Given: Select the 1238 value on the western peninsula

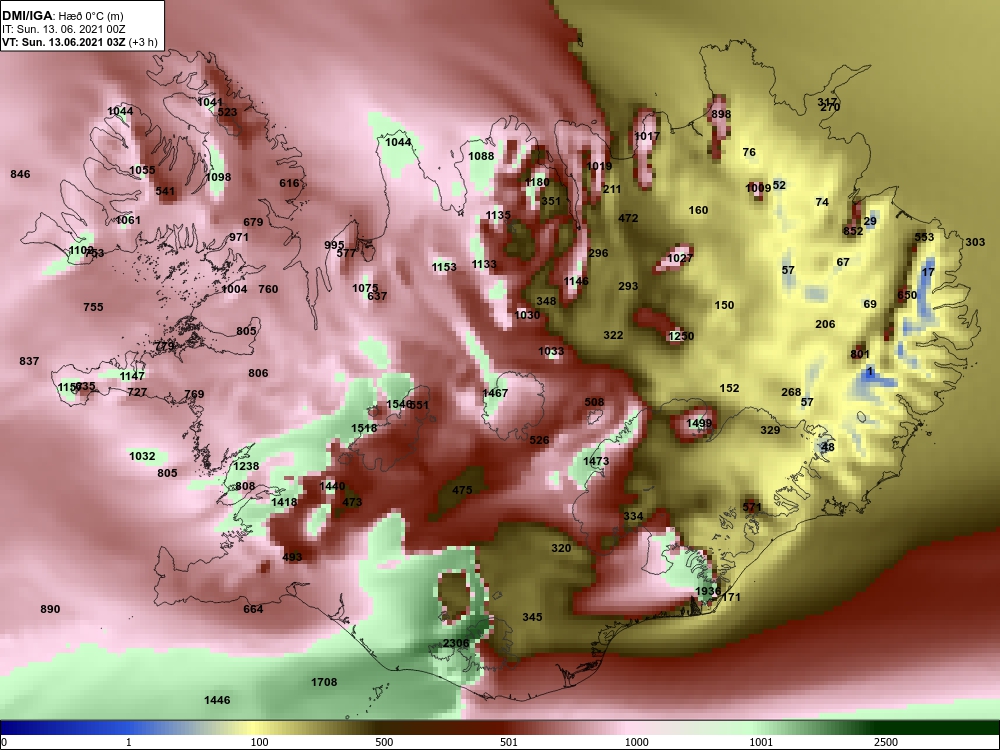Looking at the screenshot, I should tap(246, 466).
